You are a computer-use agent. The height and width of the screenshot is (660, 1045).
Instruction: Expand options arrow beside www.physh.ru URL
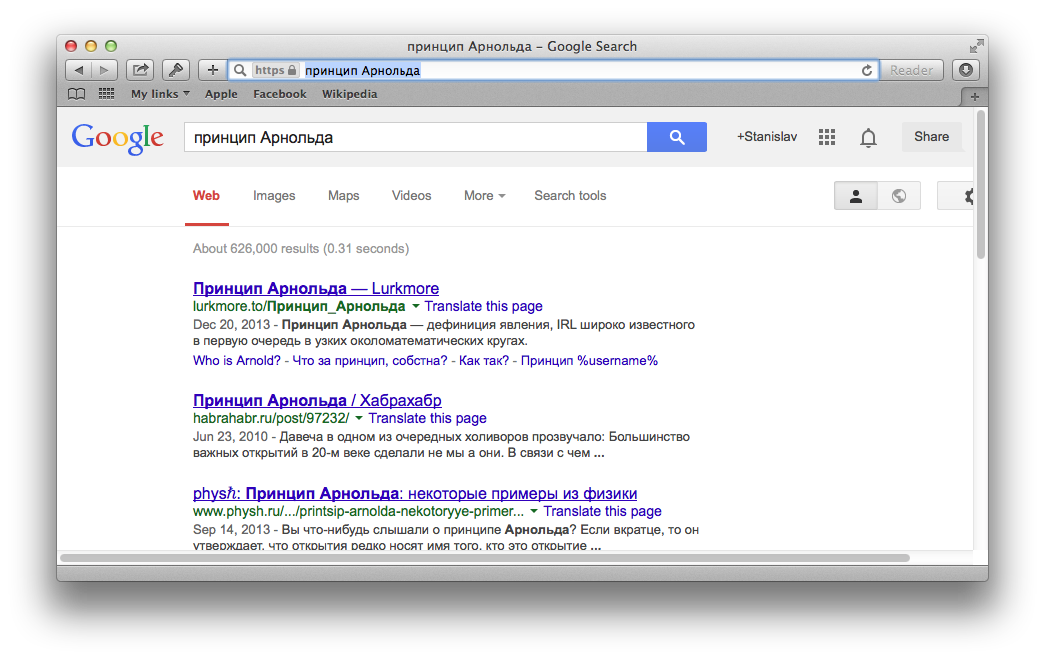tap(534, 511)
